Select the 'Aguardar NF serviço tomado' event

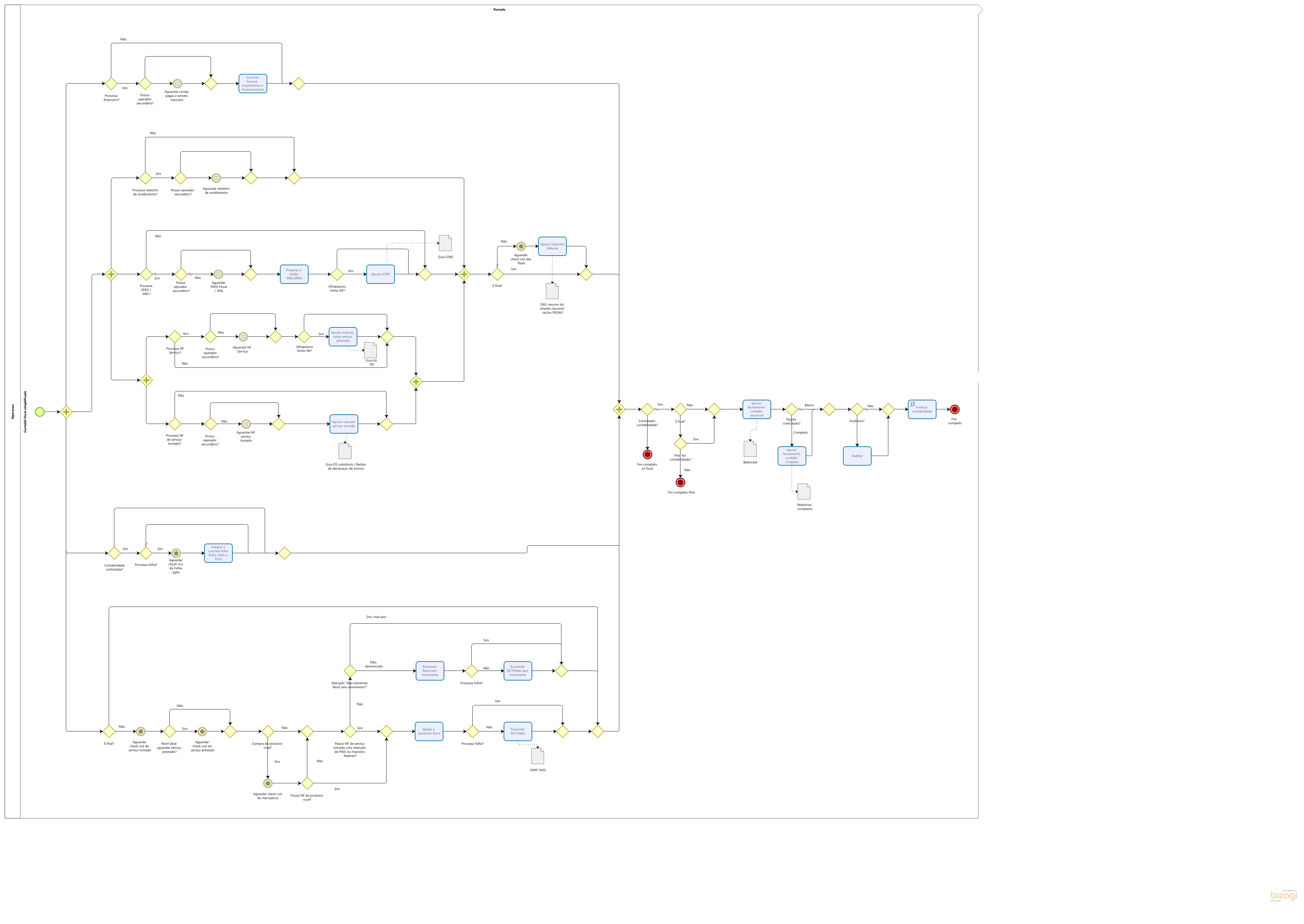(x=246, y=424)
